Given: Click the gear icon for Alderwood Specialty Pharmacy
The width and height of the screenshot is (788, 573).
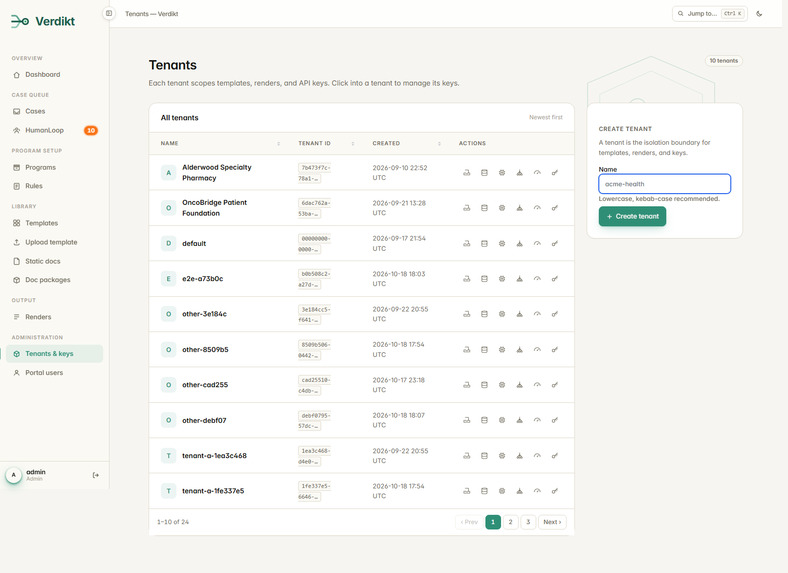Looking at the screenshot, I should (x=502, y=173).
